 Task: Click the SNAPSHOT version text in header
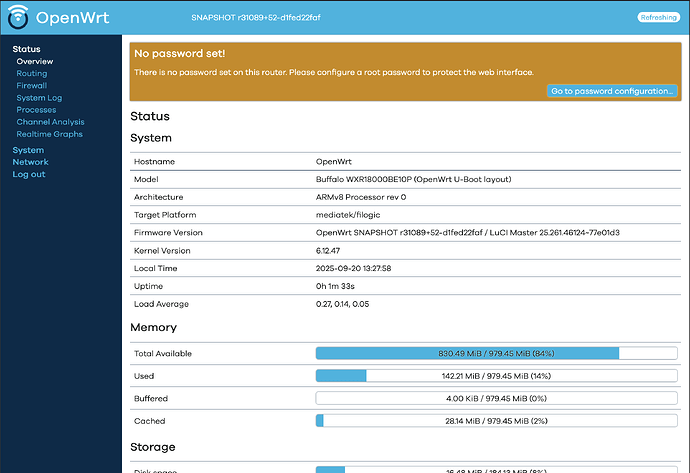(x=256, y=18)
